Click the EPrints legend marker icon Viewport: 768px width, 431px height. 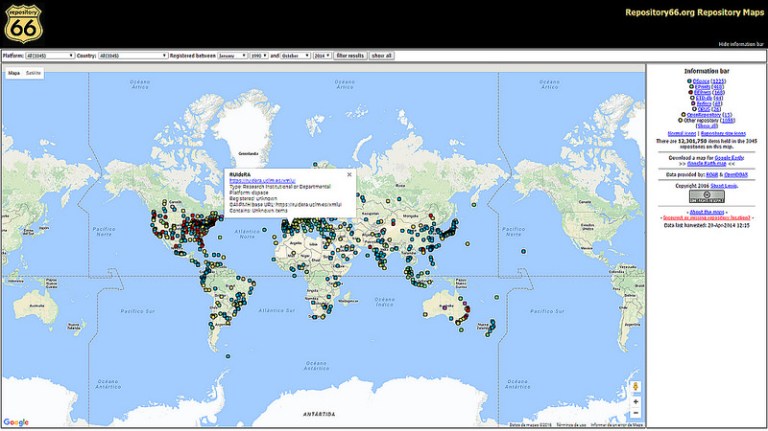click(x=692, y=87)
